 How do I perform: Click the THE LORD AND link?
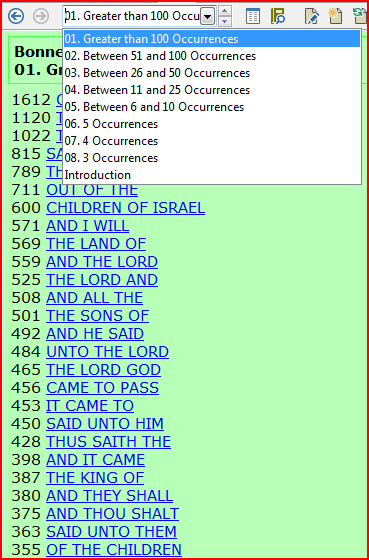tap(102, 280)
